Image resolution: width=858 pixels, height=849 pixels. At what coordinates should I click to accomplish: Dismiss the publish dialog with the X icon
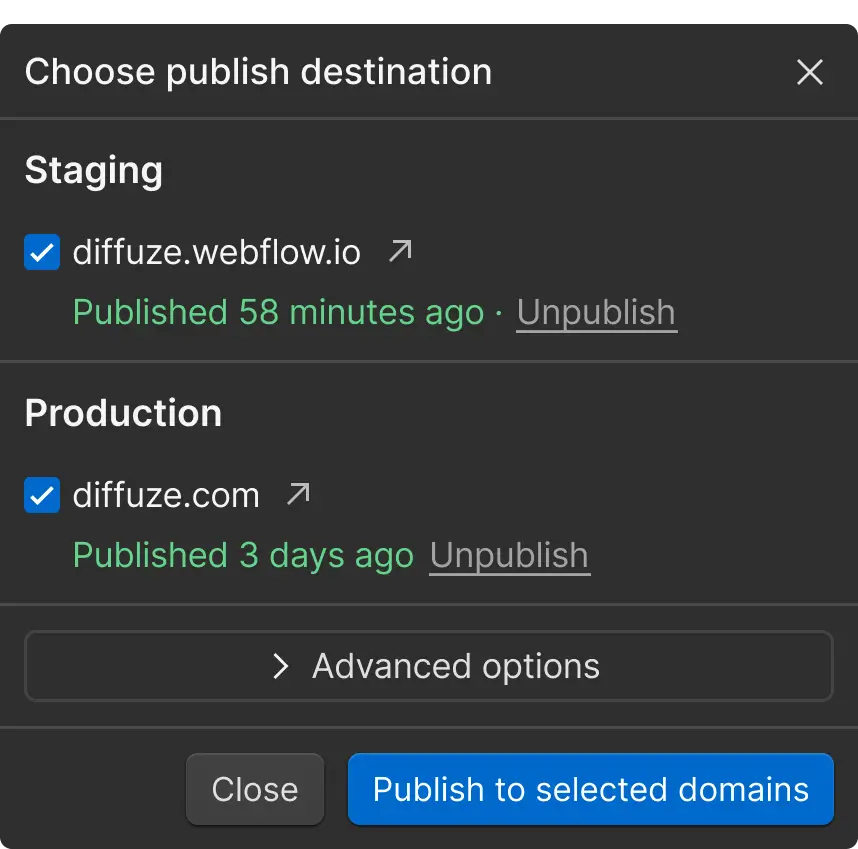(x=809, y=72)
